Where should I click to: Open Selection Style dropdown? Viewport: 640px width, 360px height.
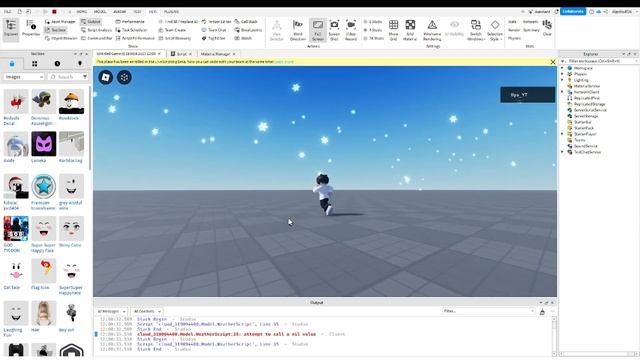495,30
